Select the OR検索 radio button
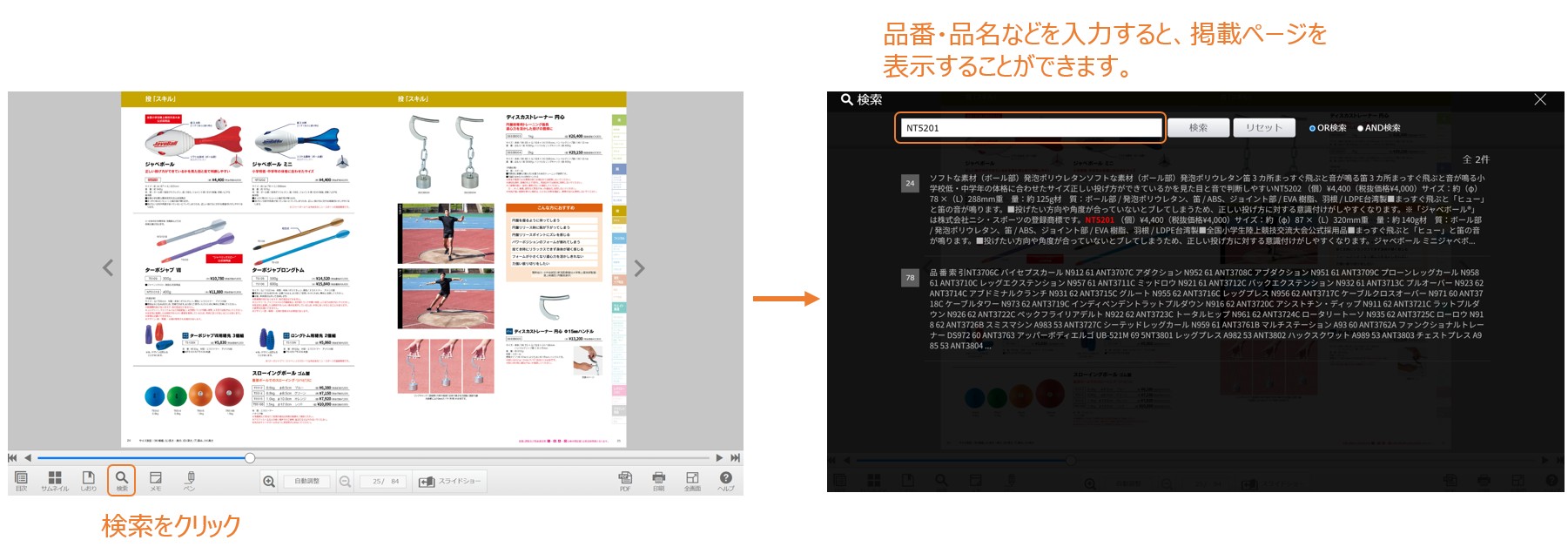Image resolution: width=1568 pixels, height=547 pixels. 1313,129
